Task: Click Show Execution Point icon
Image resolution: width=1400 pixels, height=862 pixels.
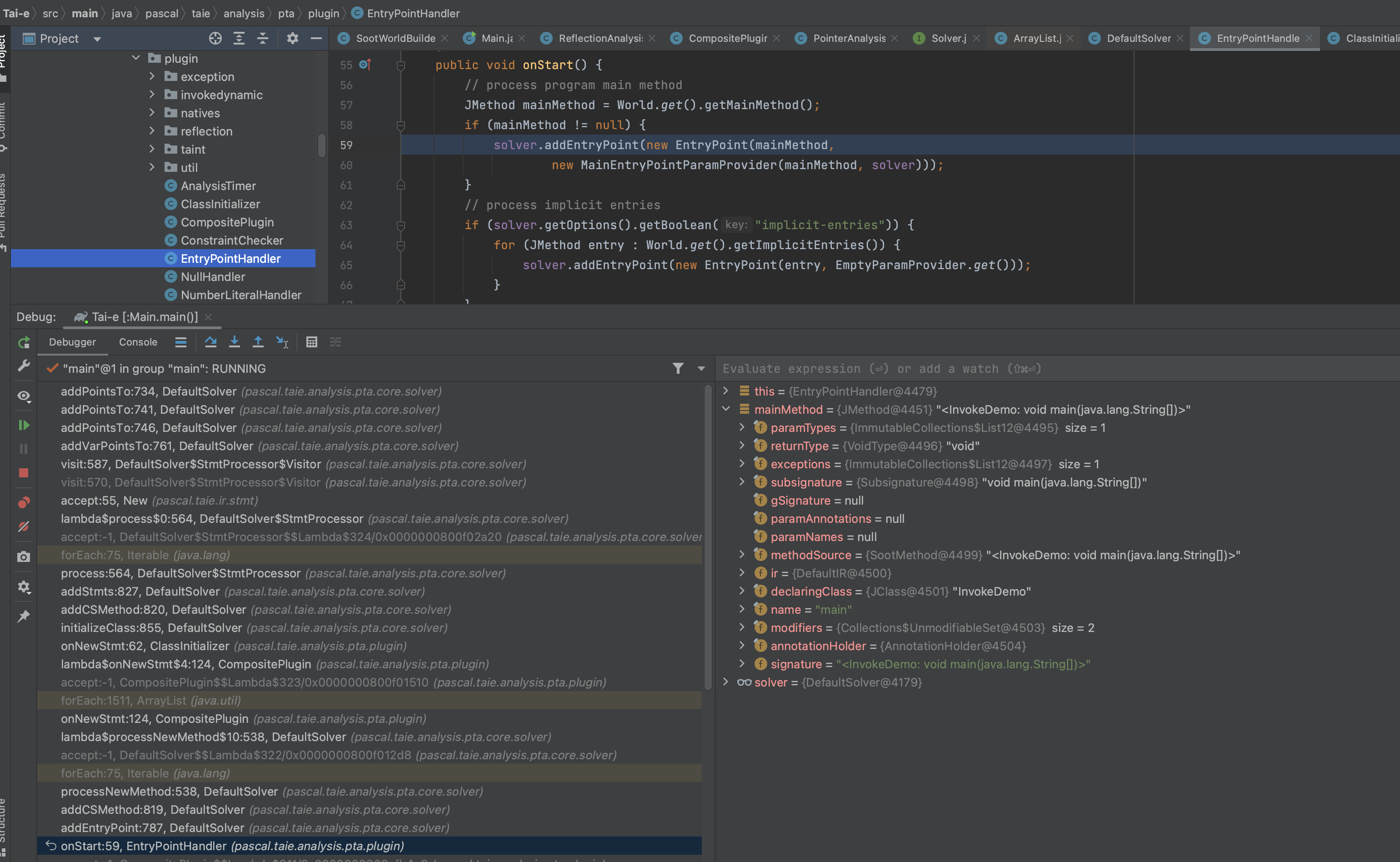Action: pos(180,342)
